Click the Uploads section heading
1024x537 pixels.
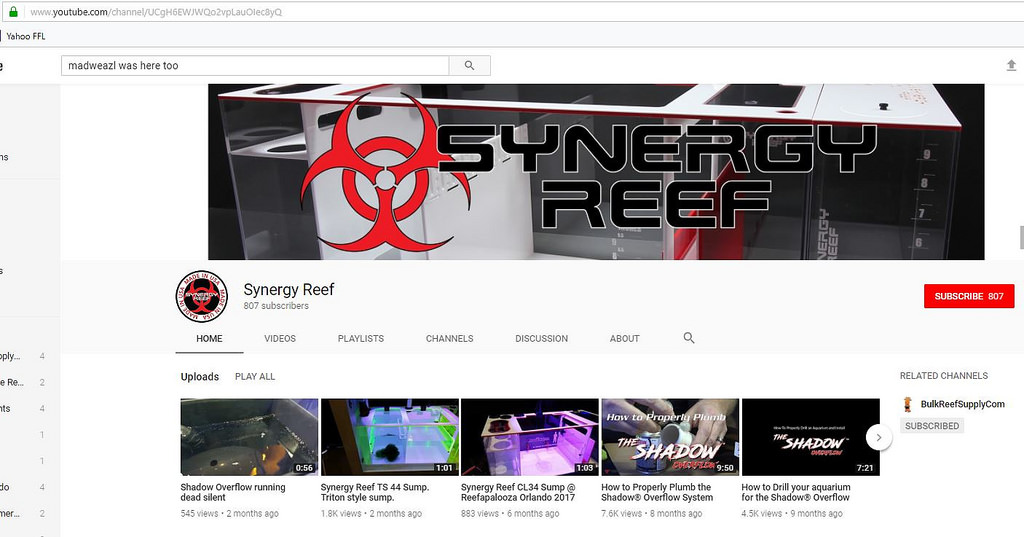pos(200,377)
